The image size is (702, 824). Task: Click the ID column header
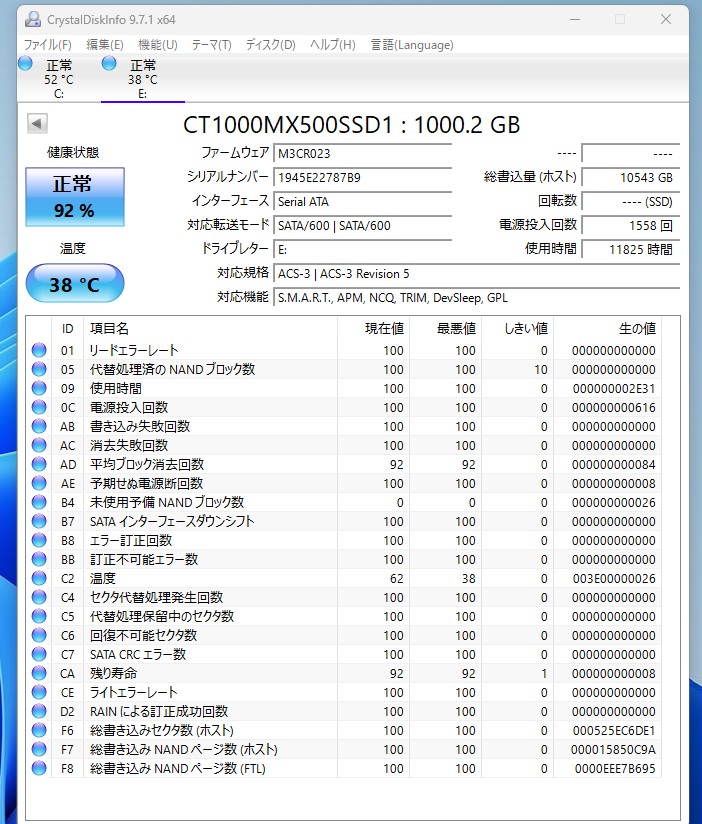tap(68, 328)
